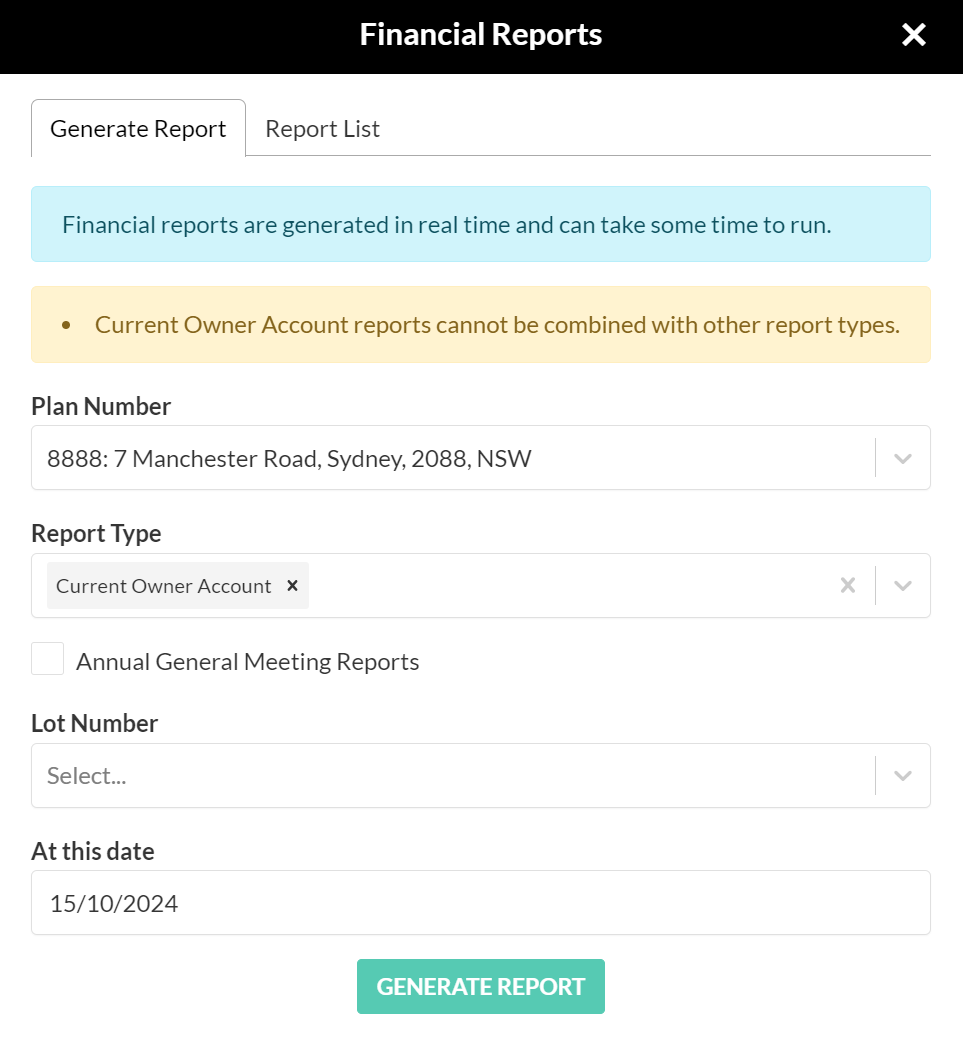Click the Lot Number Select placeholder
The height and width of the screenshot is (1044, 963).
[x=87, y=776]
